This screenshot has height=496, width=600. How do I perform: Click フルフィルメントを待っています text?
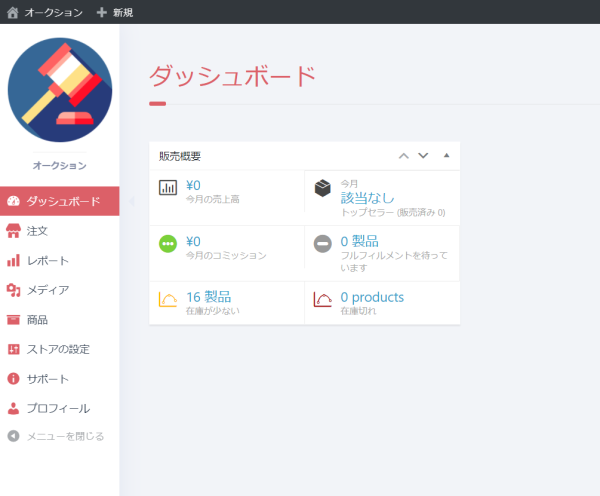(x=394, y=261)
